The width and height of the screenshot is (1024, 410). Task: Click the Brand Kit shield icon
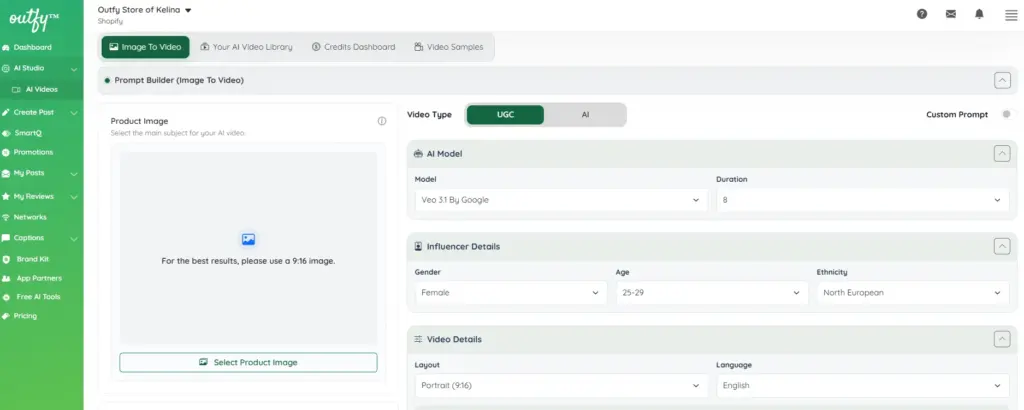6,259
